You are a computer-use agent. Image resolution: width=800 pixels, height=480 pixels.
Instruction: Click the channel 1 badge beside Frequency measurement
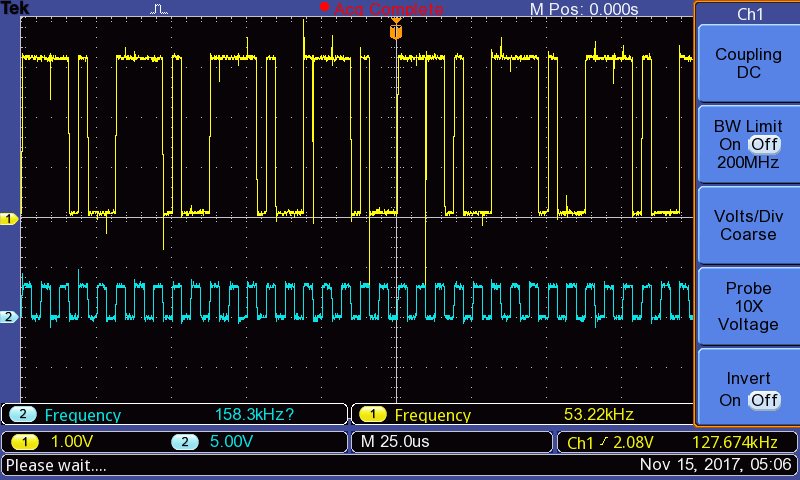pyautogui.click(x=372, y=414)
